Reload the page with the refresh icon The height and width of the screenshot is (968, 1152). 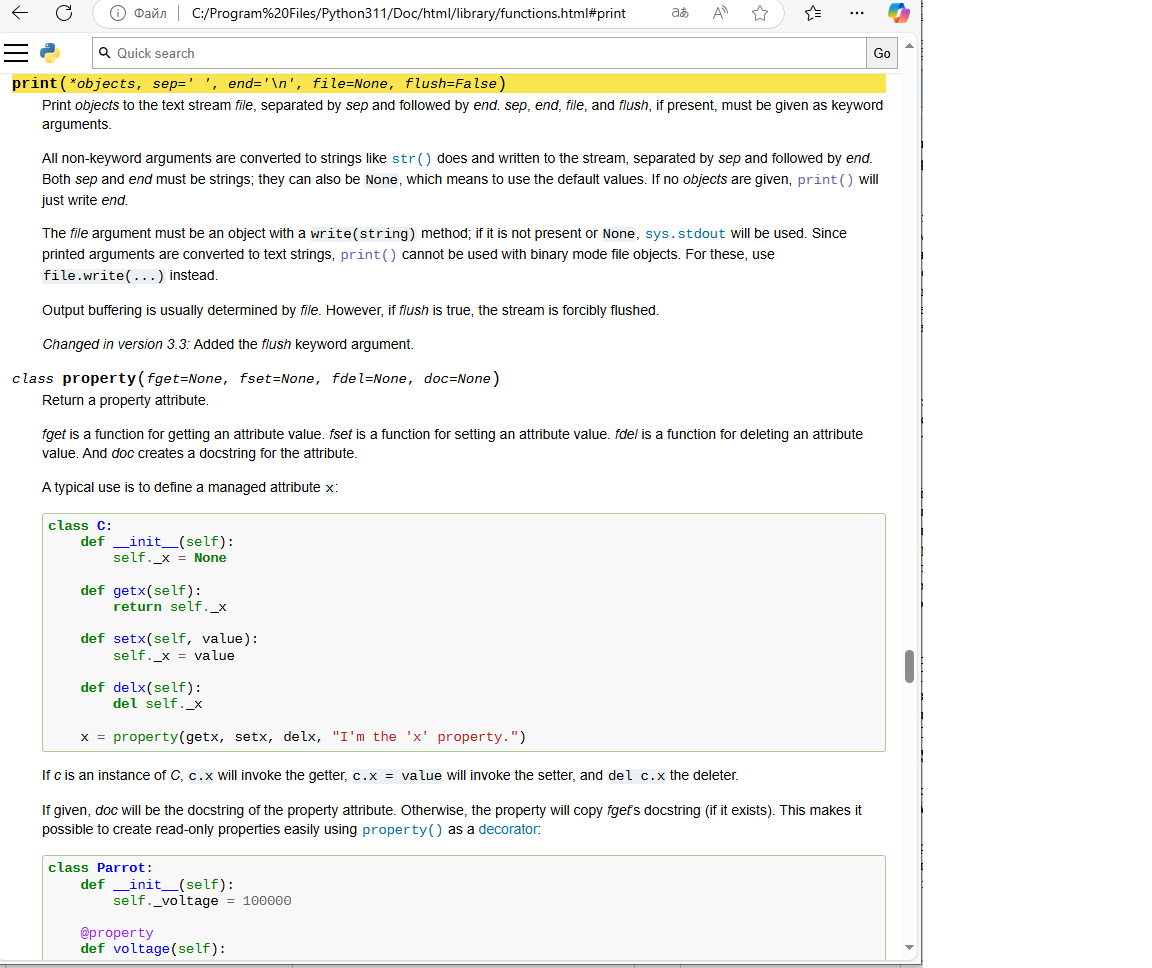63,14
